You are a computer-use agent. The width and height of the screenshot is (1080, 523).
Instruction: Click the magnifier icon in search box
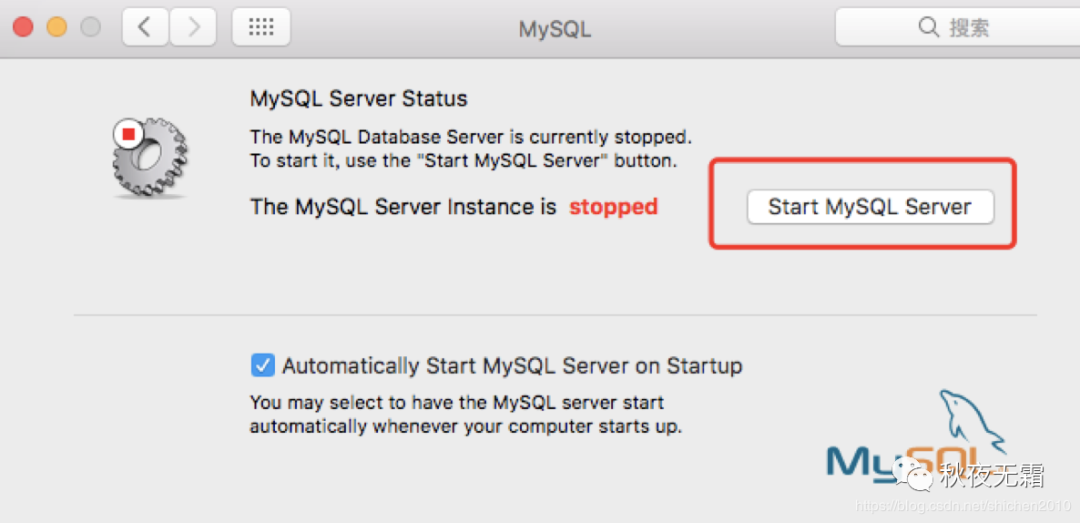pos(929,27)
